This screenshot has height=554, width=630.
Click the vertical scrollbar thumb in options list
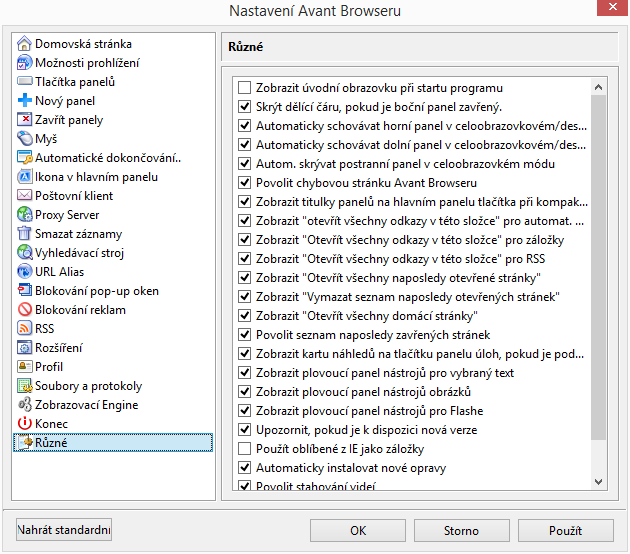click(x=598, y=267)
